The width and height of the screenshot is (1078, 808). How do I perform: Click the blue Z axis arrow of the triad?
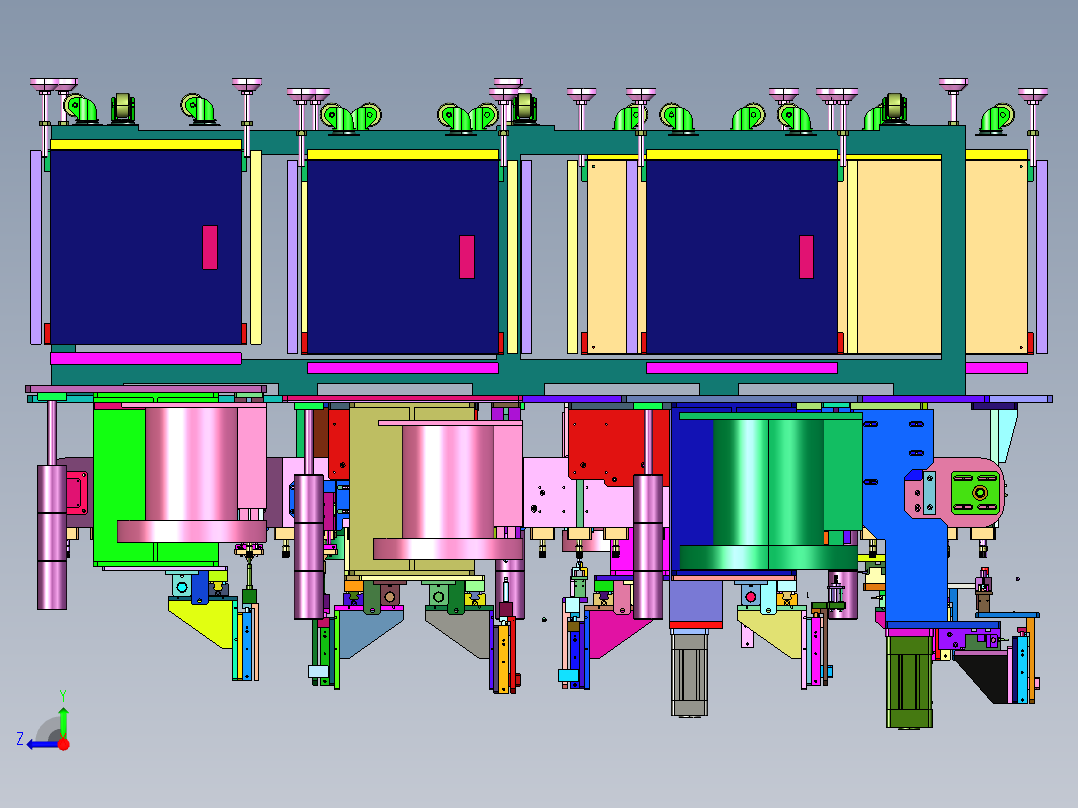(x=43, y=744)
